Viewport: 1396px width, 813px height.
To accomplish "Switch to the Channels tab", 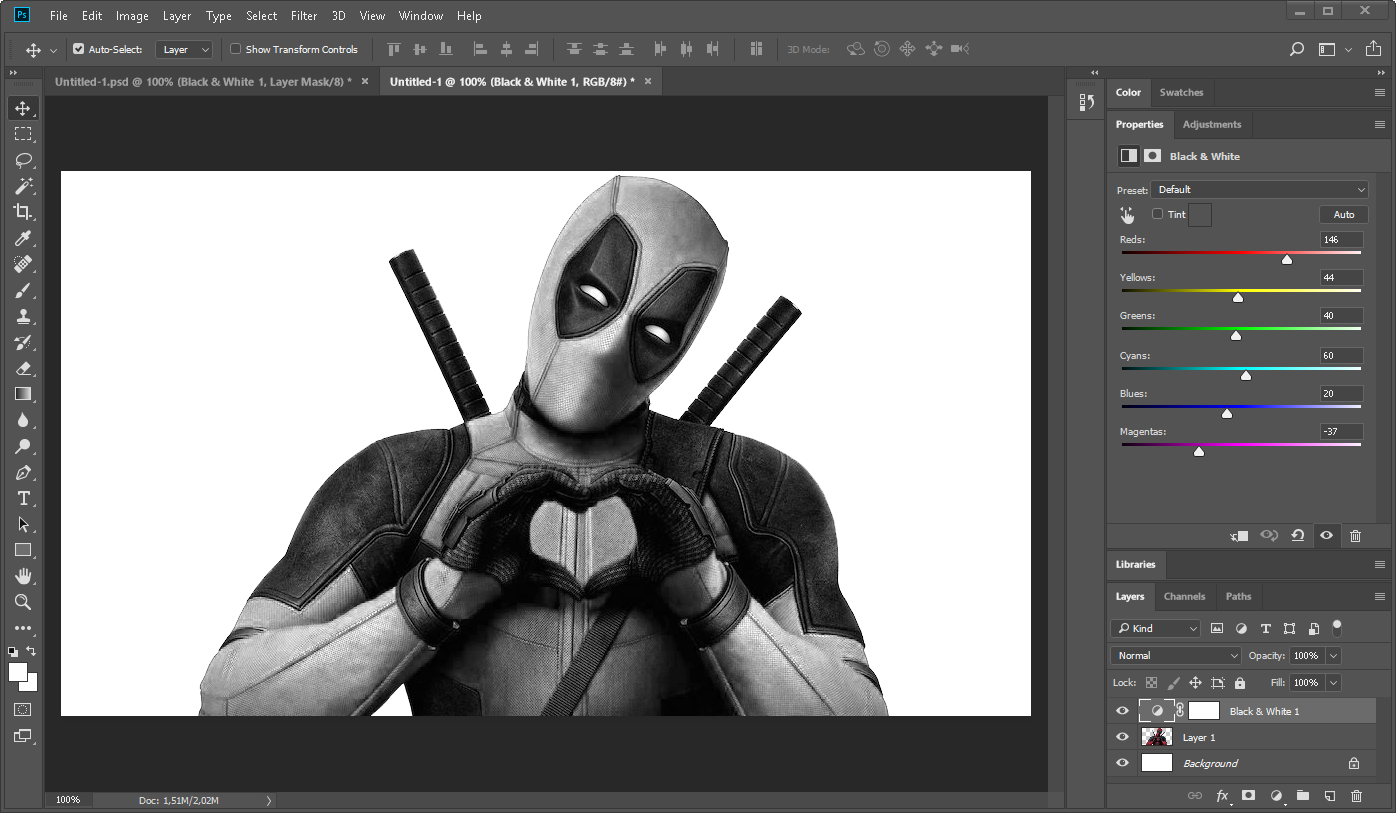I will (x=1184, y=597).
